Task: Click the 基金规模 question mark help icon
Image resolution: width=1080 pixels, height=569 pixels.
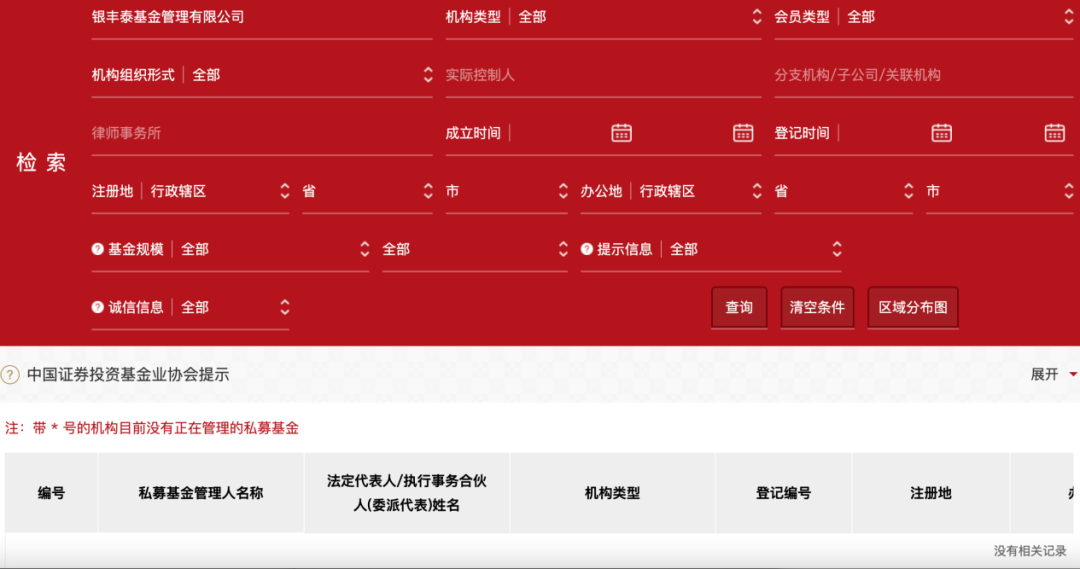Action: click(98, 249)
